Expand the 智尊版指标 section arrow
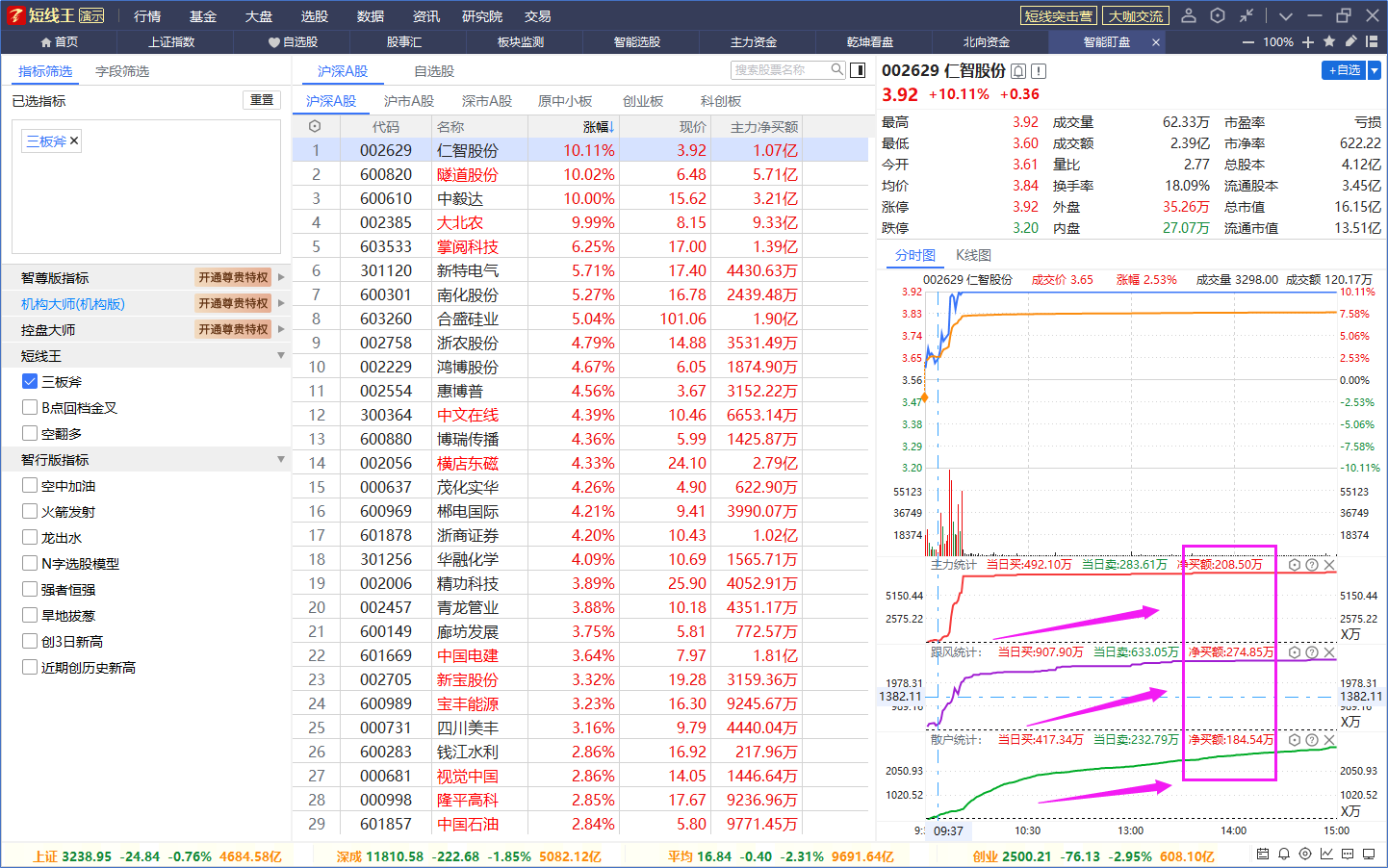This screenshot has width=1388, height=868. point(281,277)
